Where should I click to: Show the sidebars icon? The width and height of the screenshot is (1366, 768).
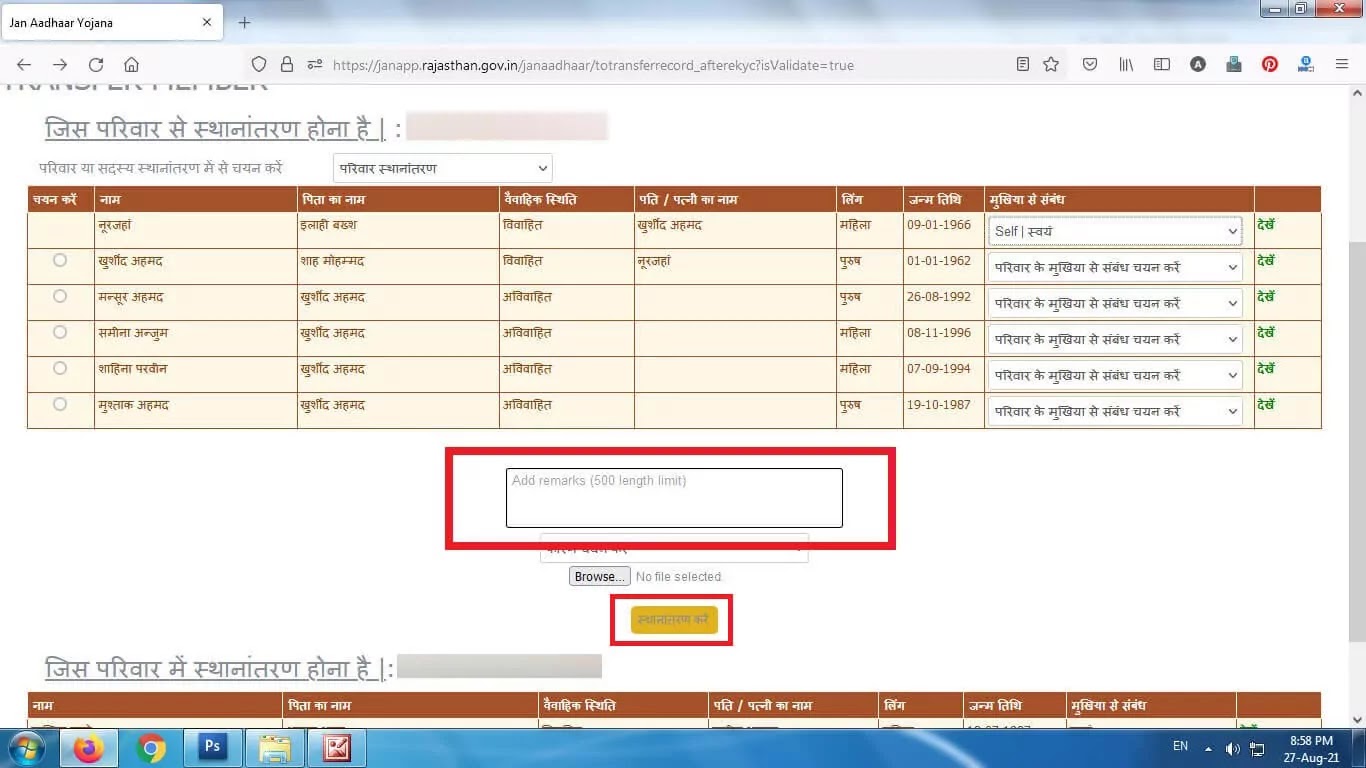point(1161,65)
